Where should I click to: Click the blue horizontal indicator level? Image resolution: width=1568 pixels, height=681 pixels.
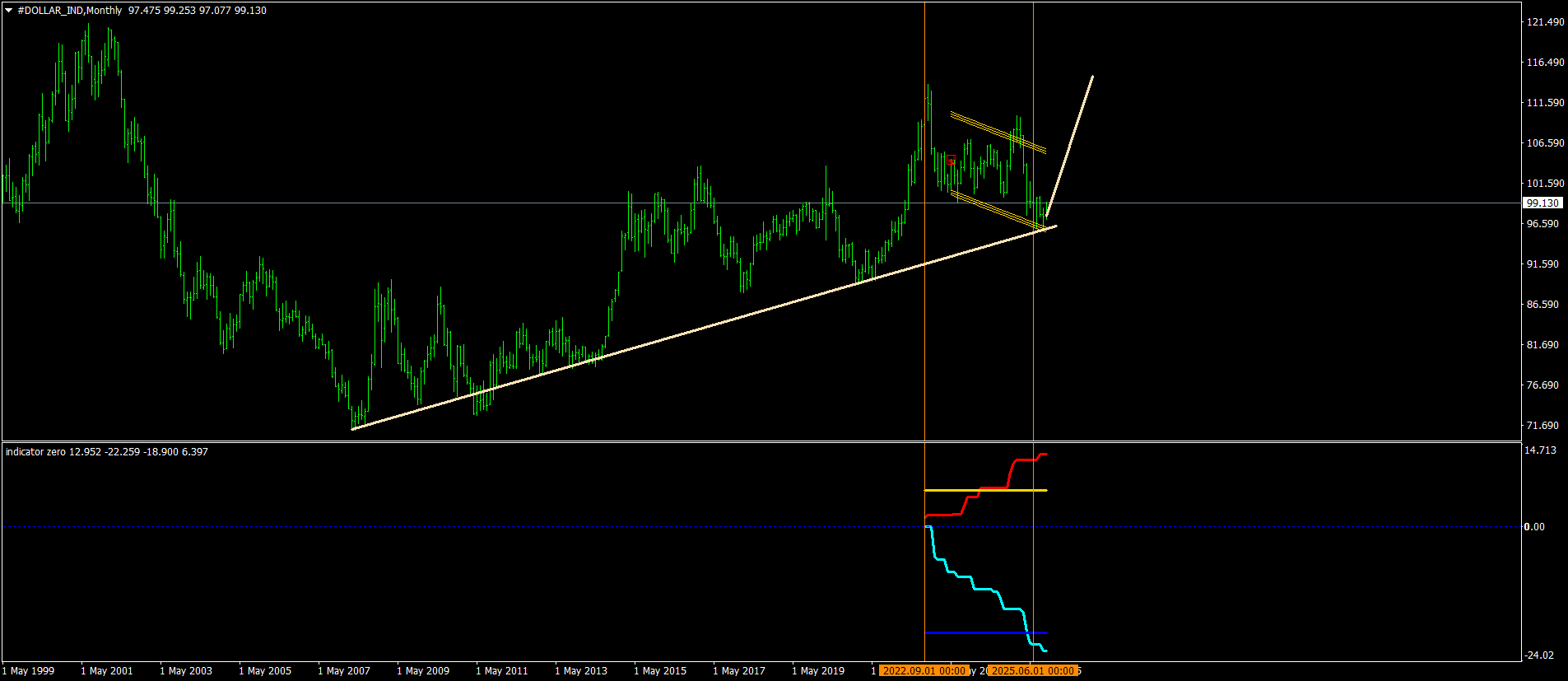[x=985, y=632]
